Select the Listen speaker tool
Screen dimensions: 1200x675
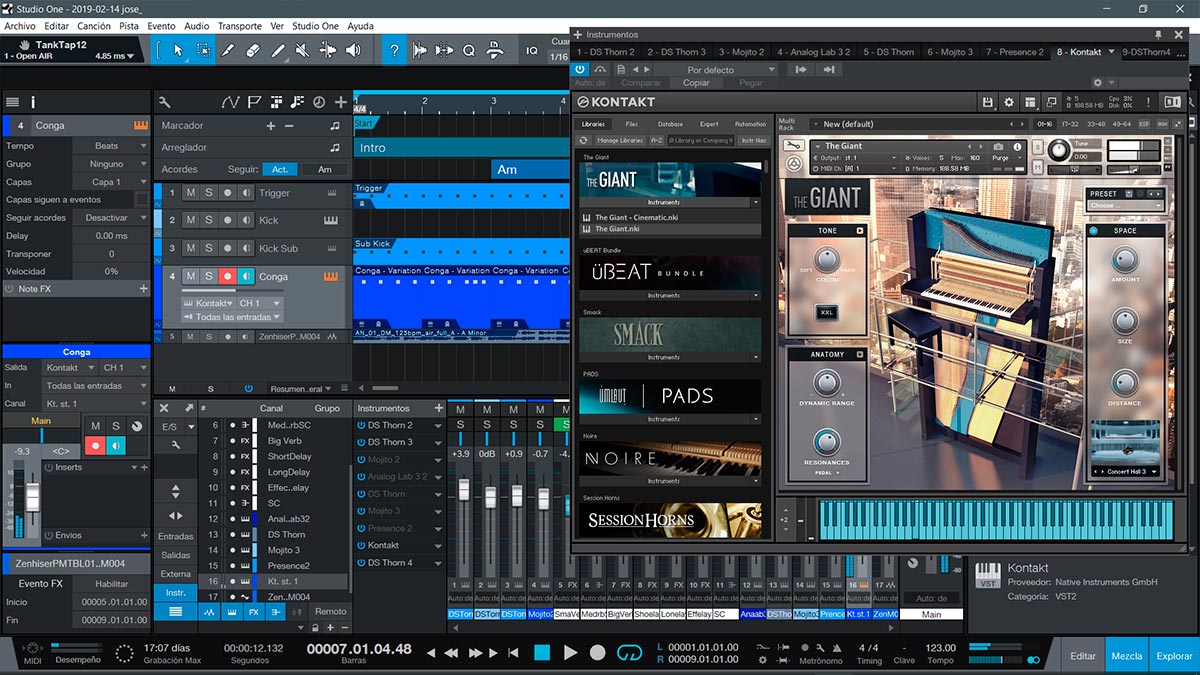(353, 50)
